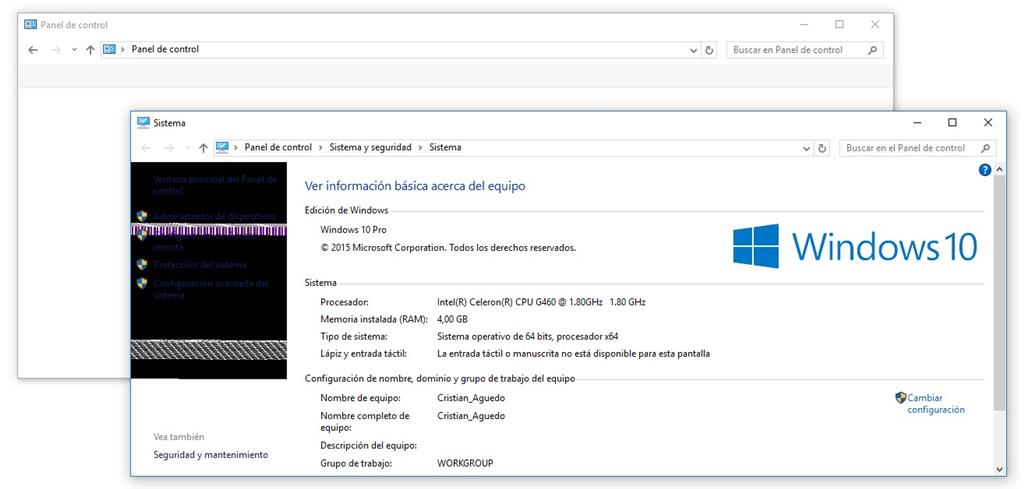The image size is (1024, 489).
Task: Click the 'Intel(R) Celeron(R) CPU G460' processor value
Action: (541, 302)
